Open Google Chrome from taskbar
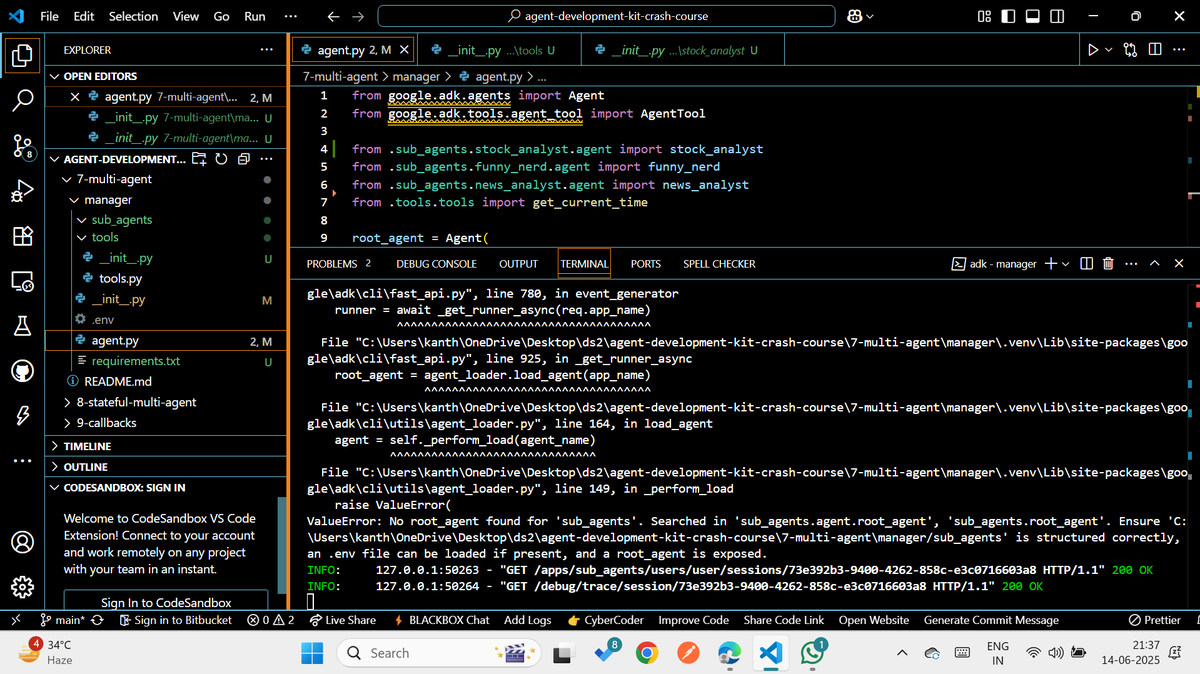The height and width of the screenshot is (674, 1200). (647, 653)
